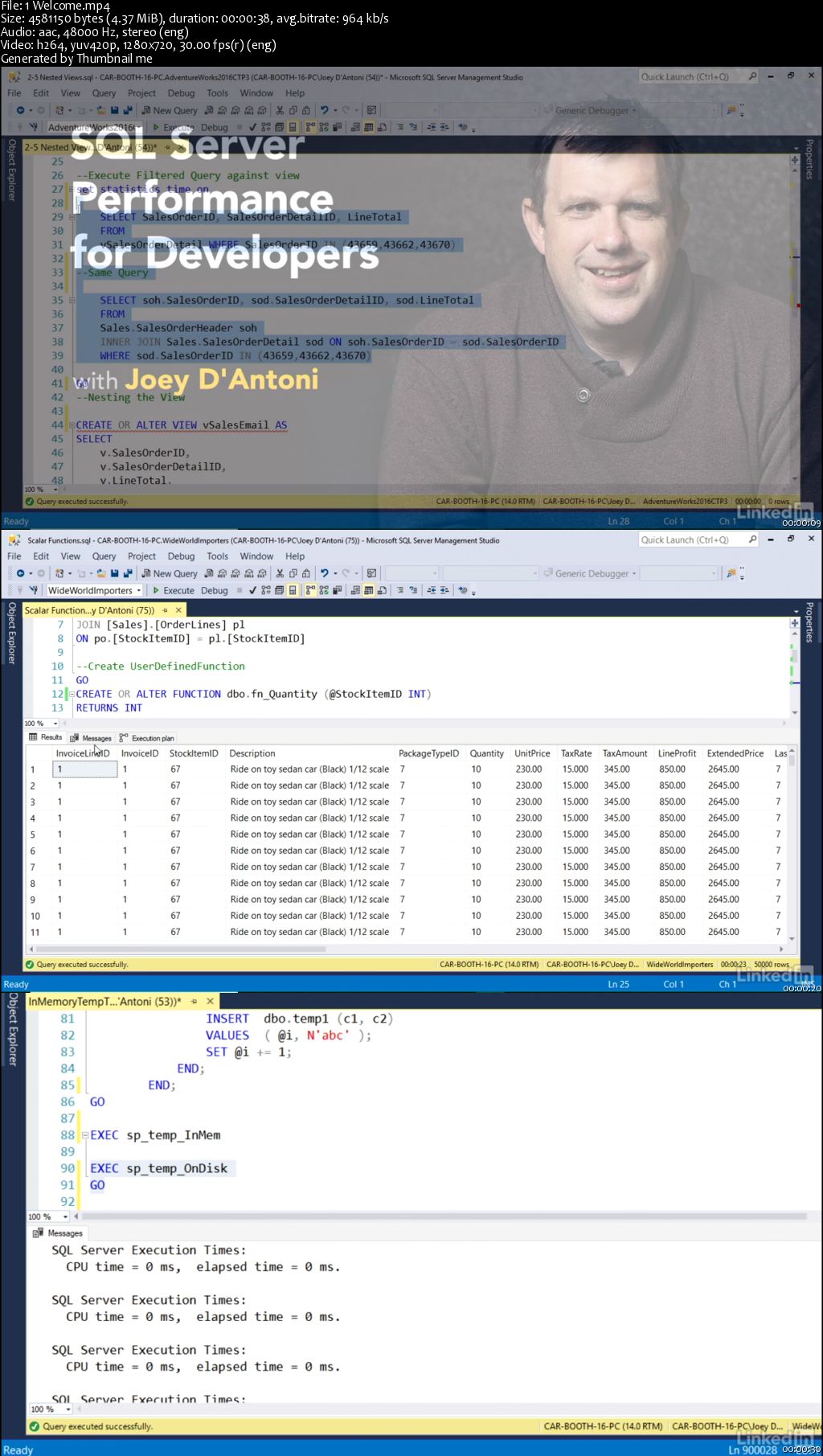
Task: Click Paste icon in Scalar Functions window toolbar
Action: tap(306, 573)
